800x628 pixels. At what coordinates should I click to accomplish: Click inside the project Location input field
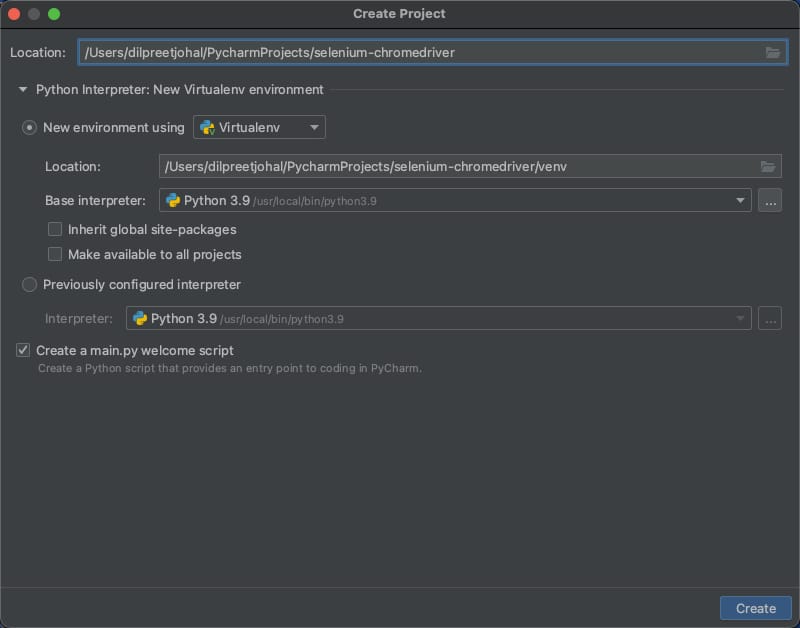point(400,53)
